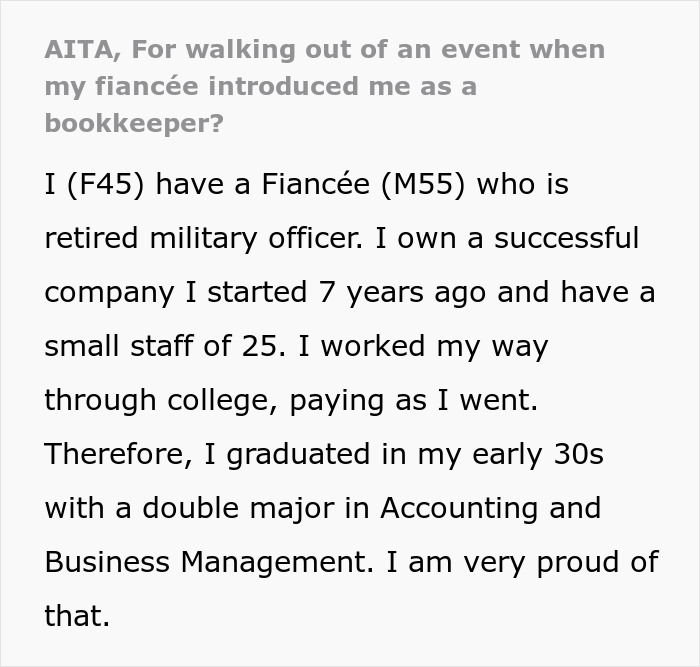Click the word "Therefore" in the paragraph
The image size is (700, 667).
[x=119, y=455]
